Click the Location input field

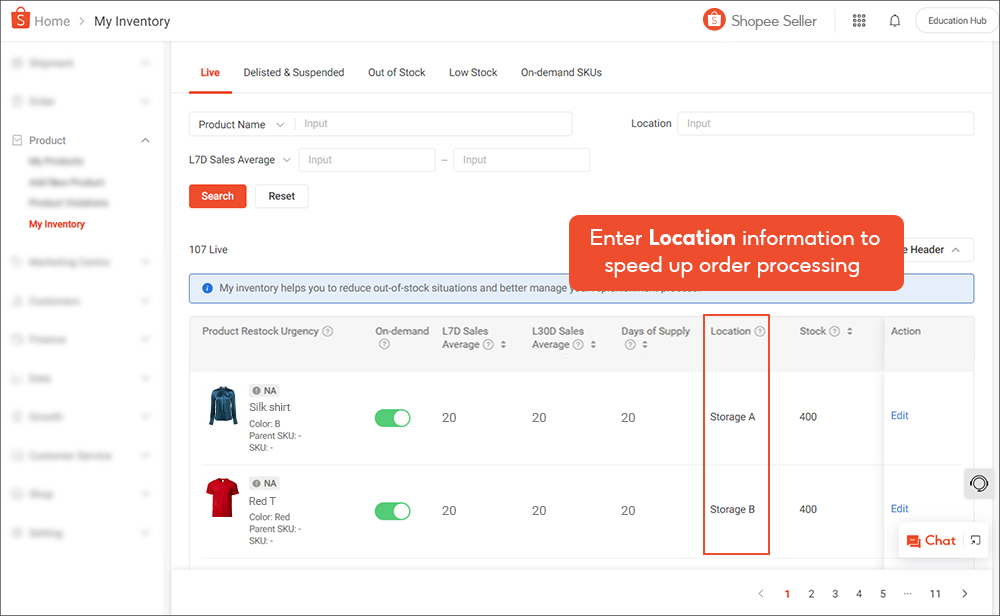(825, 124)
